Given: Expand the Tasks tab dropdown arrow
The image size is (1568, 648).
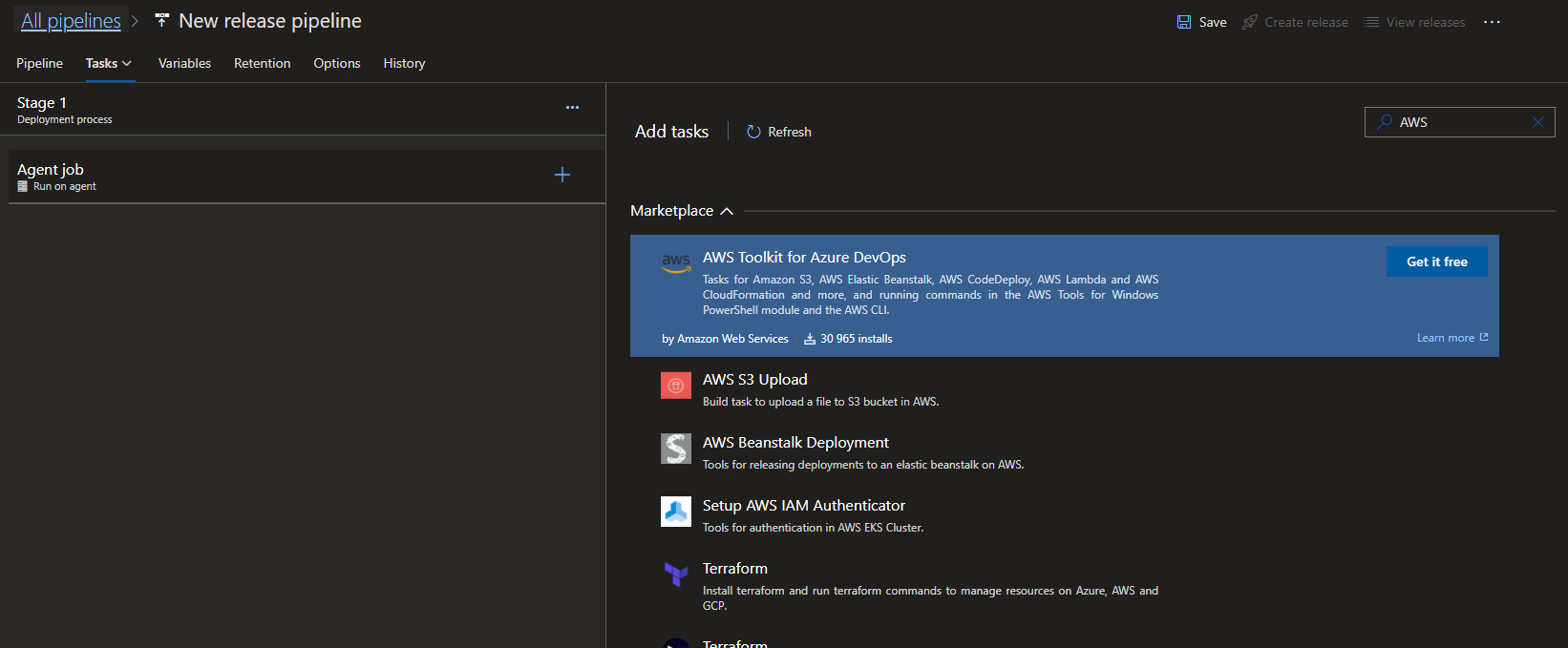Looking at the screenshot, I should pyautogui.click(x=127, y=64).
